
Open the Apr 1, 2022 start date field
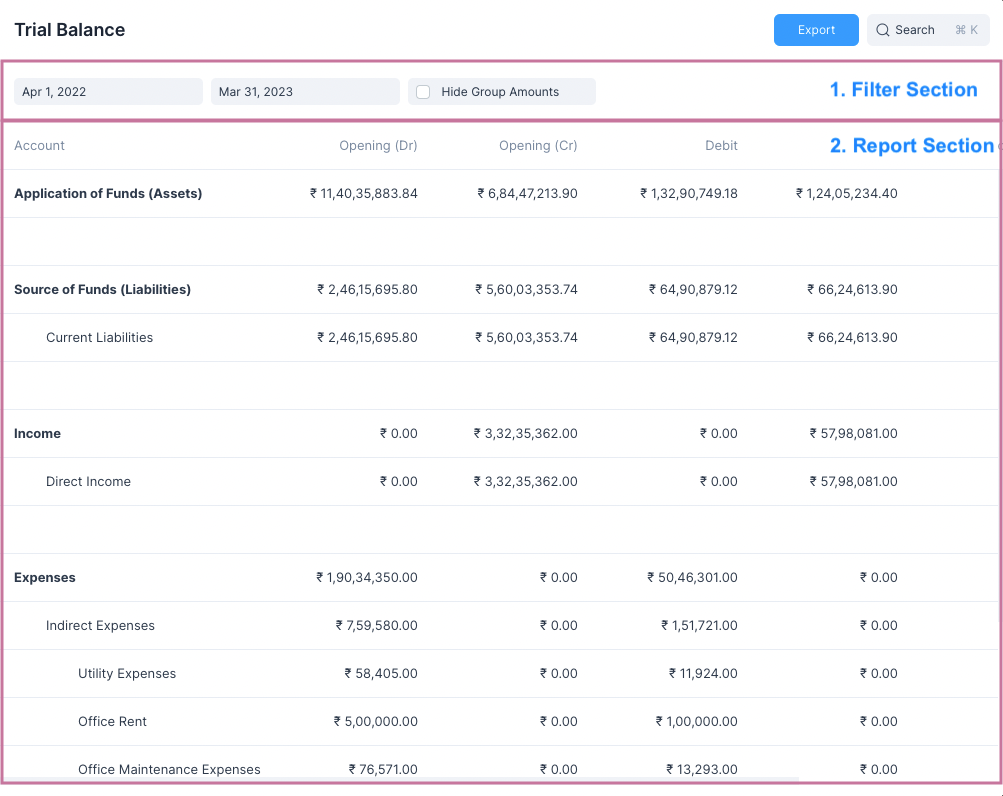coord(108,92)
